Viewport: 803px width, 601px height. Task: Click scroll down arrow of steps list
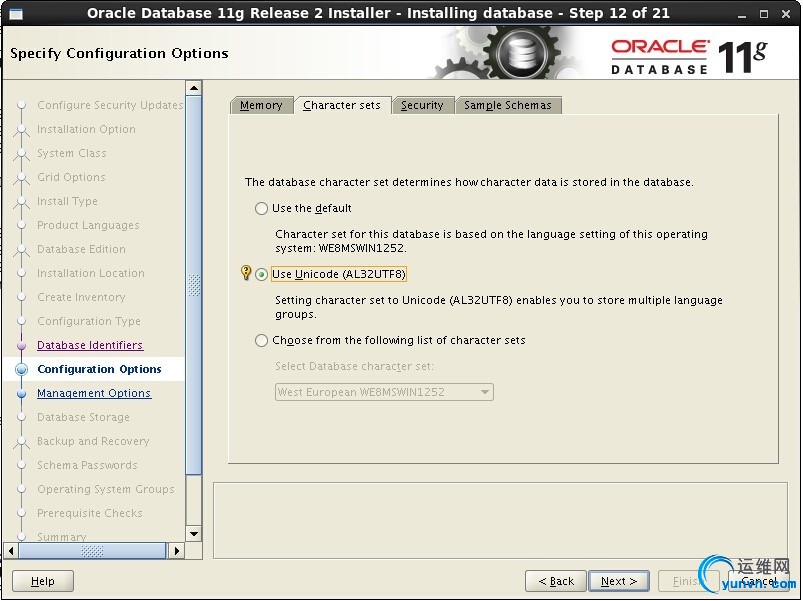coord(194,534)
